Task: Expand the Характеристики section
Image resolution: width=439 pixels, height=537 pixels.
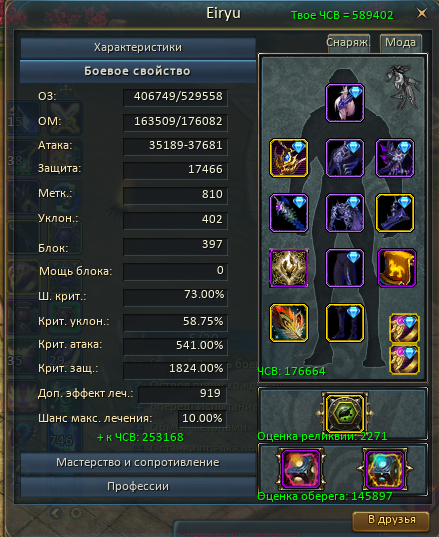Action: pyautogui.click(x=138, y=47)
